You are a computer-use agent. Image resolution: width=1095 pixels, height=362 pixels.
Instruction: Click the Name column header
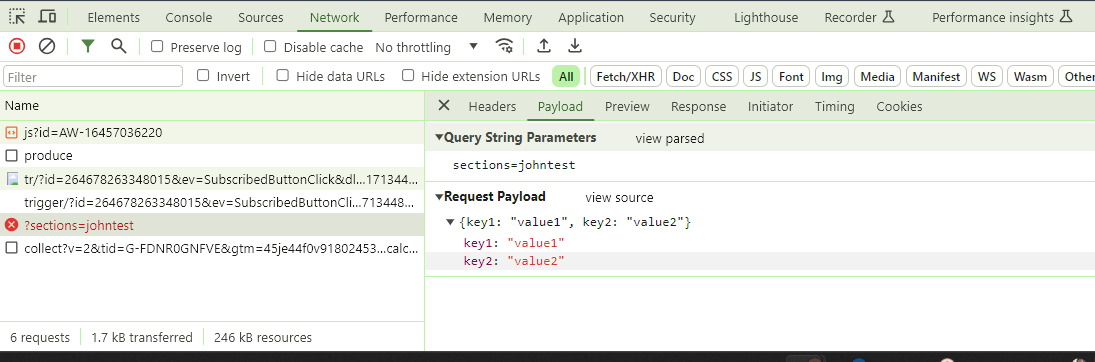(x=212, y=106)
